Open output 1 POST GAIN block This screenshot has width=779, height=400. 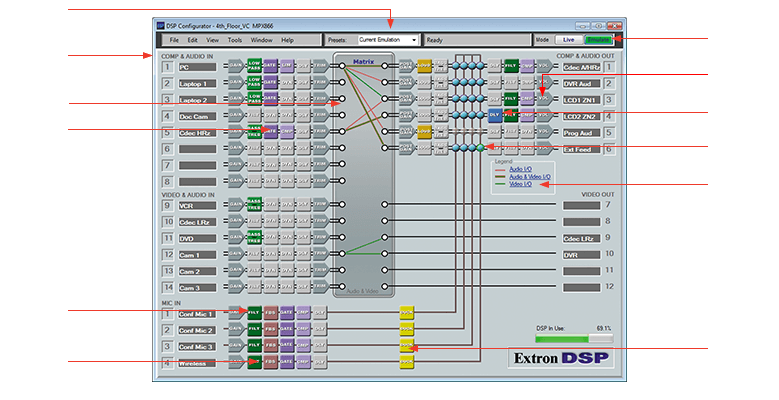point(406,66)
